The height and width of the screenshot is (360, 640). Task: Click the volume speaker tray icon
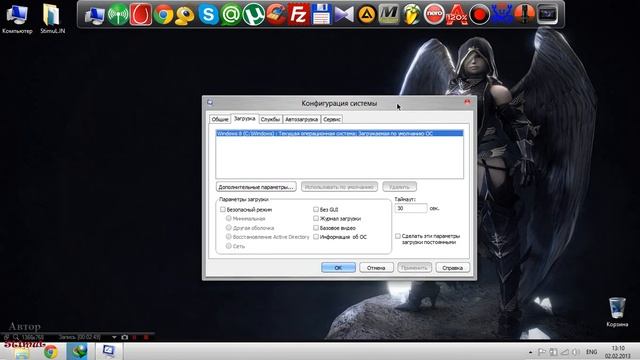[576, 352]
